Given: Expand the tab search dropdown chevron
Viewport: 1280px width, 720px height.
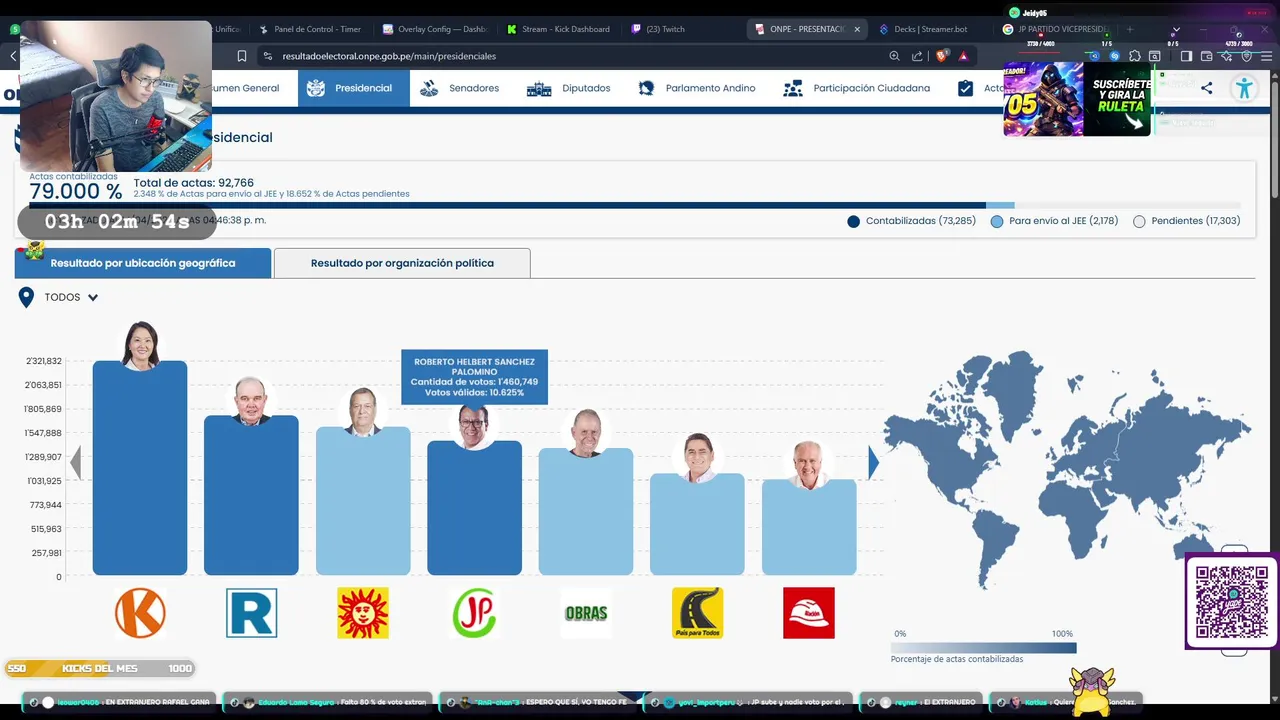Looking at the screenshot, I should [1176, 29].
